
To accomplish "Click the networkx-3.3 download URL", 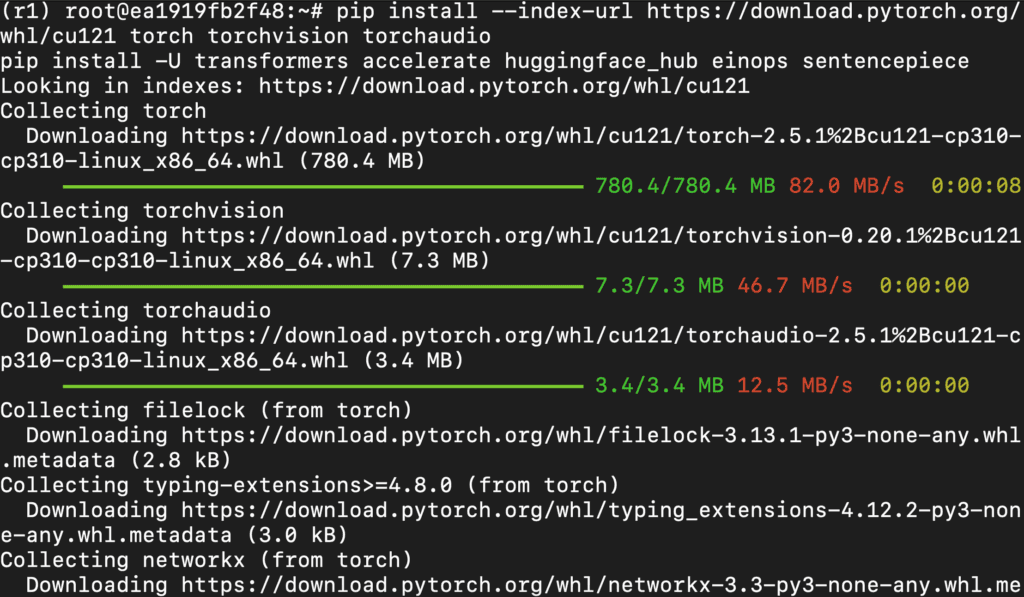I will tap(601, 585).
